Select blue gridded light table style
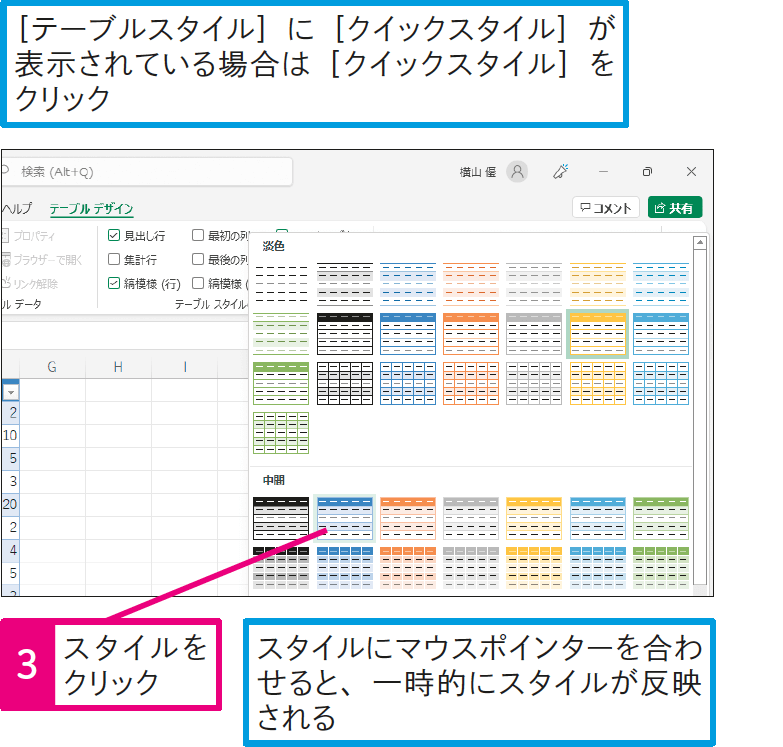 click(x=408, y=383)
